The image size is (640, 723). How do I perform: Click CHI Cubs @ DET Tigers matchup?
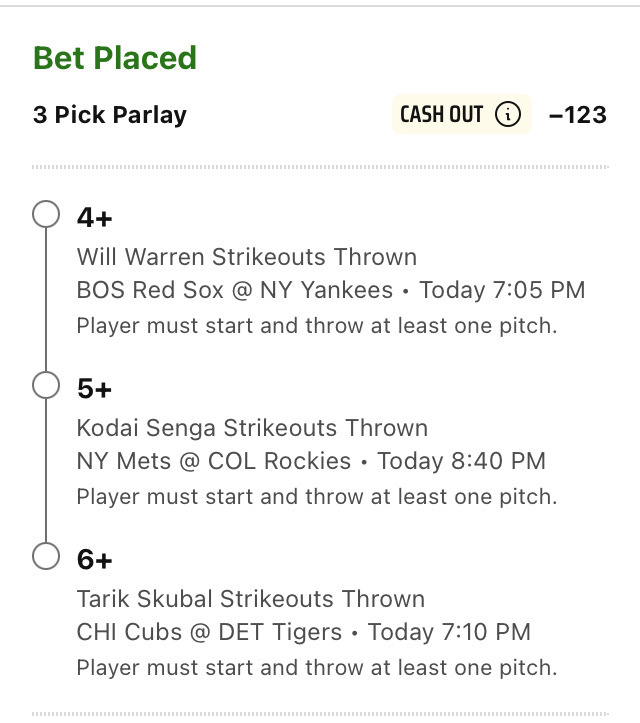click(x=209, y=632)
